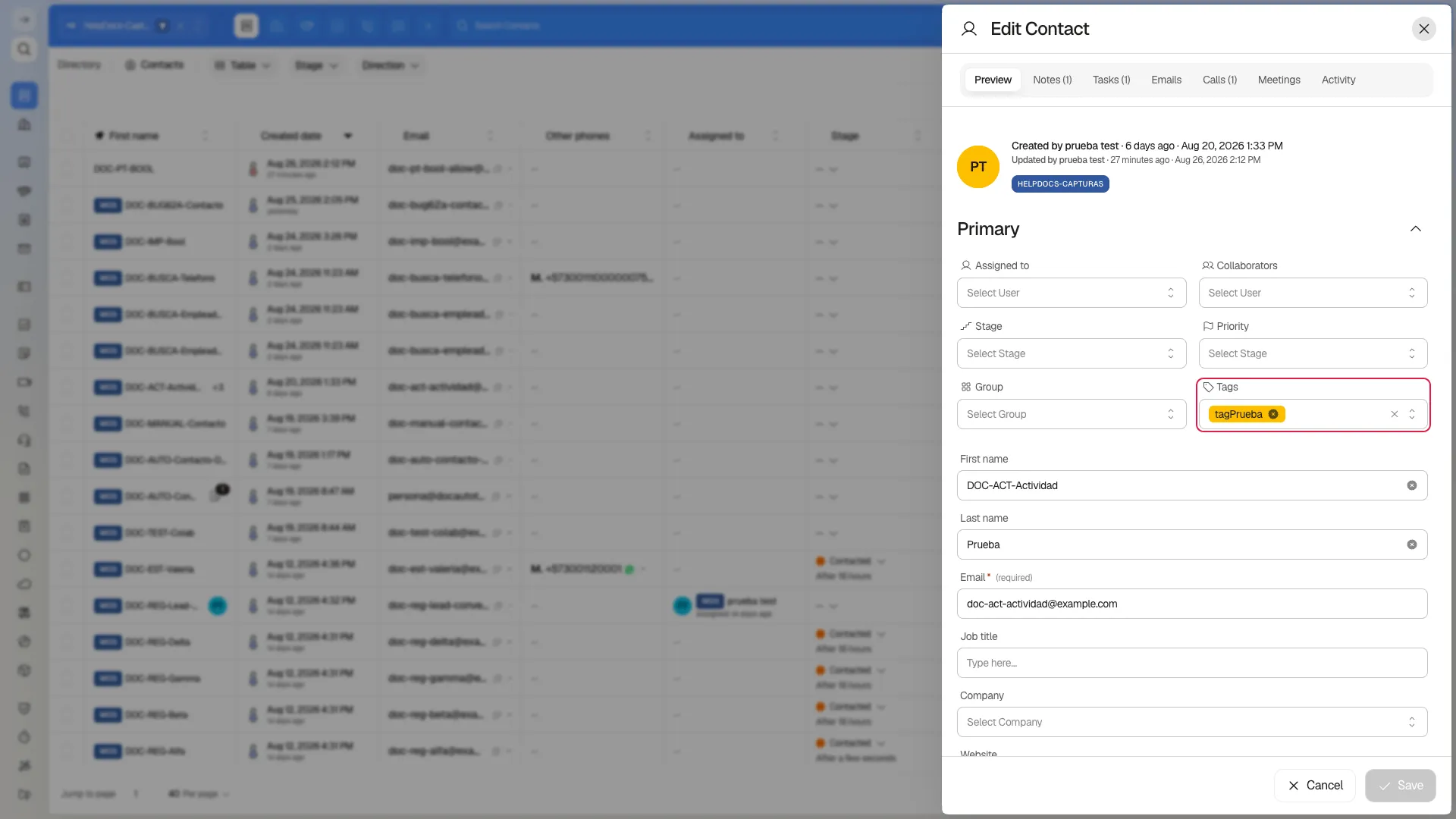Open the Priority dropdown

(1313, 353)
